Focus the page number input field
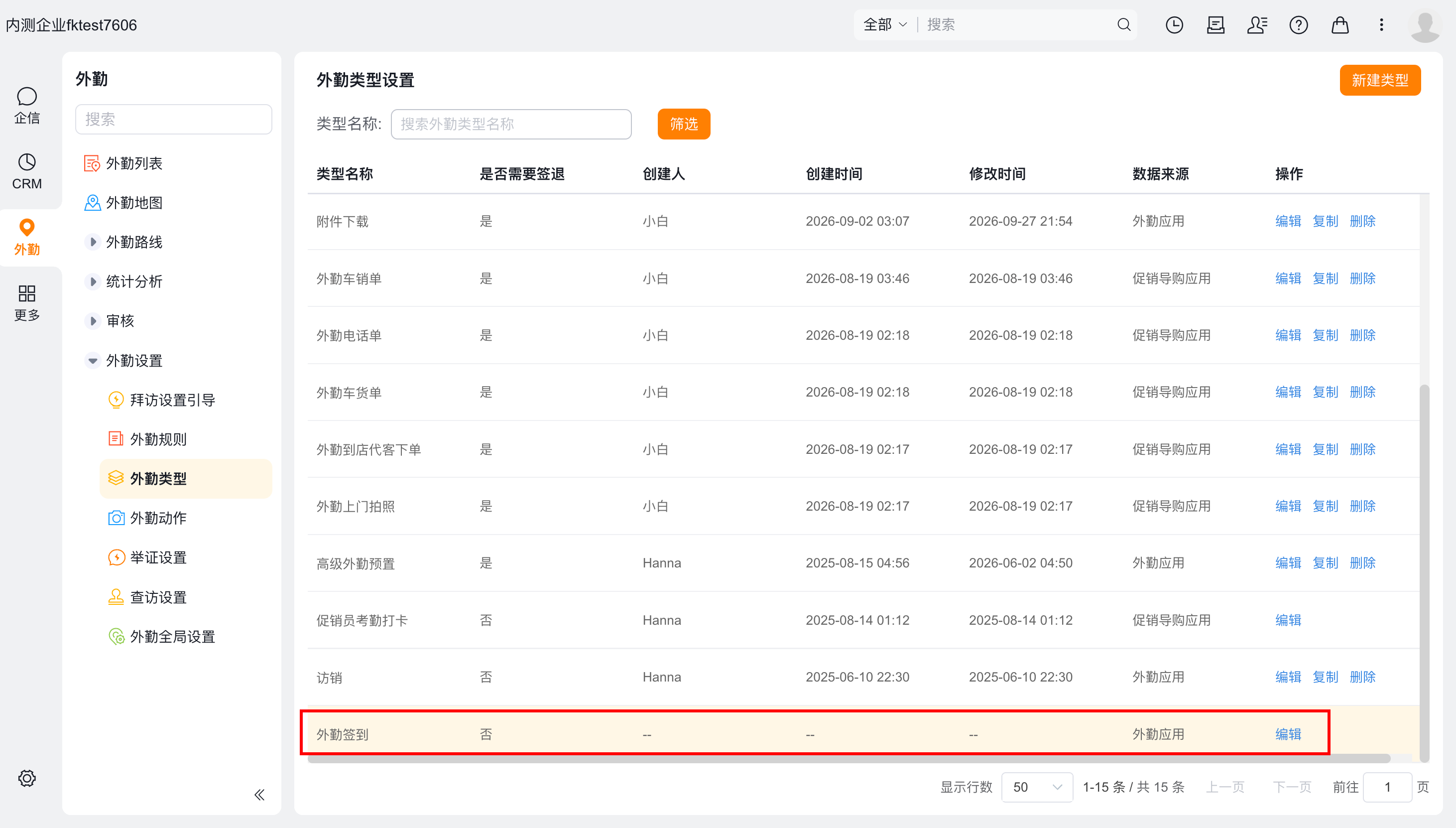This screenshot has width=1456, height=828. coord(1387,787)
